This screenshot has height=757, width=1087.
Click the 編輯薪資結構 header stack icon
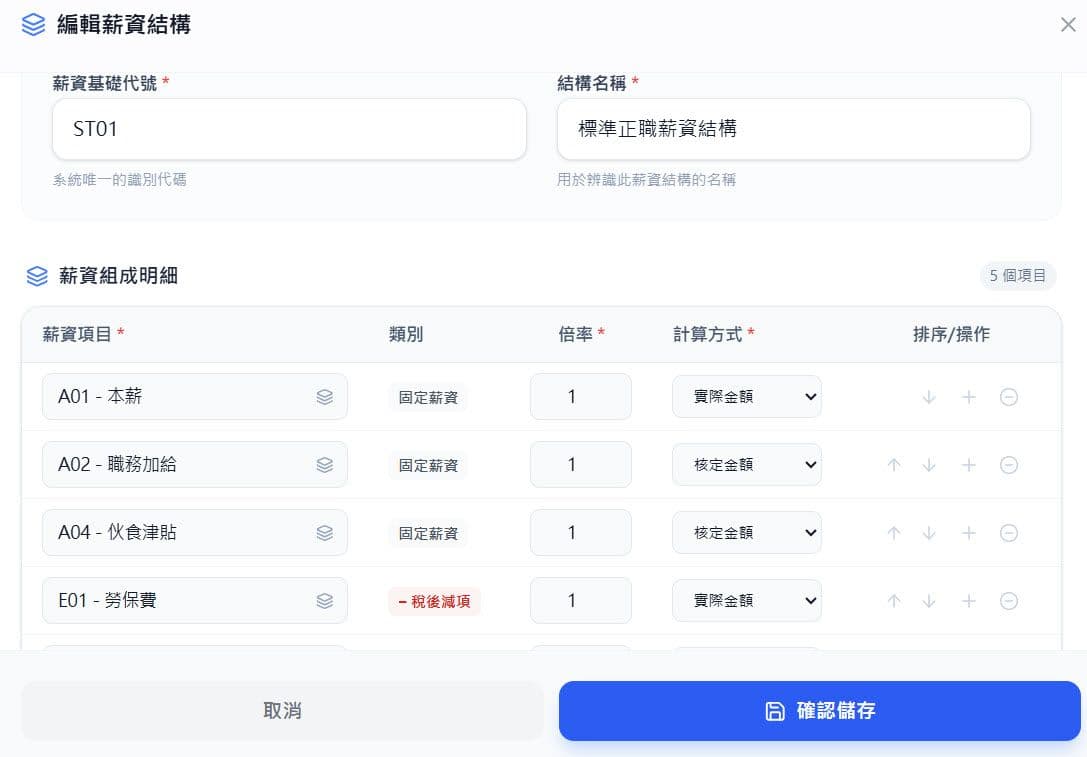click(33, 24)
